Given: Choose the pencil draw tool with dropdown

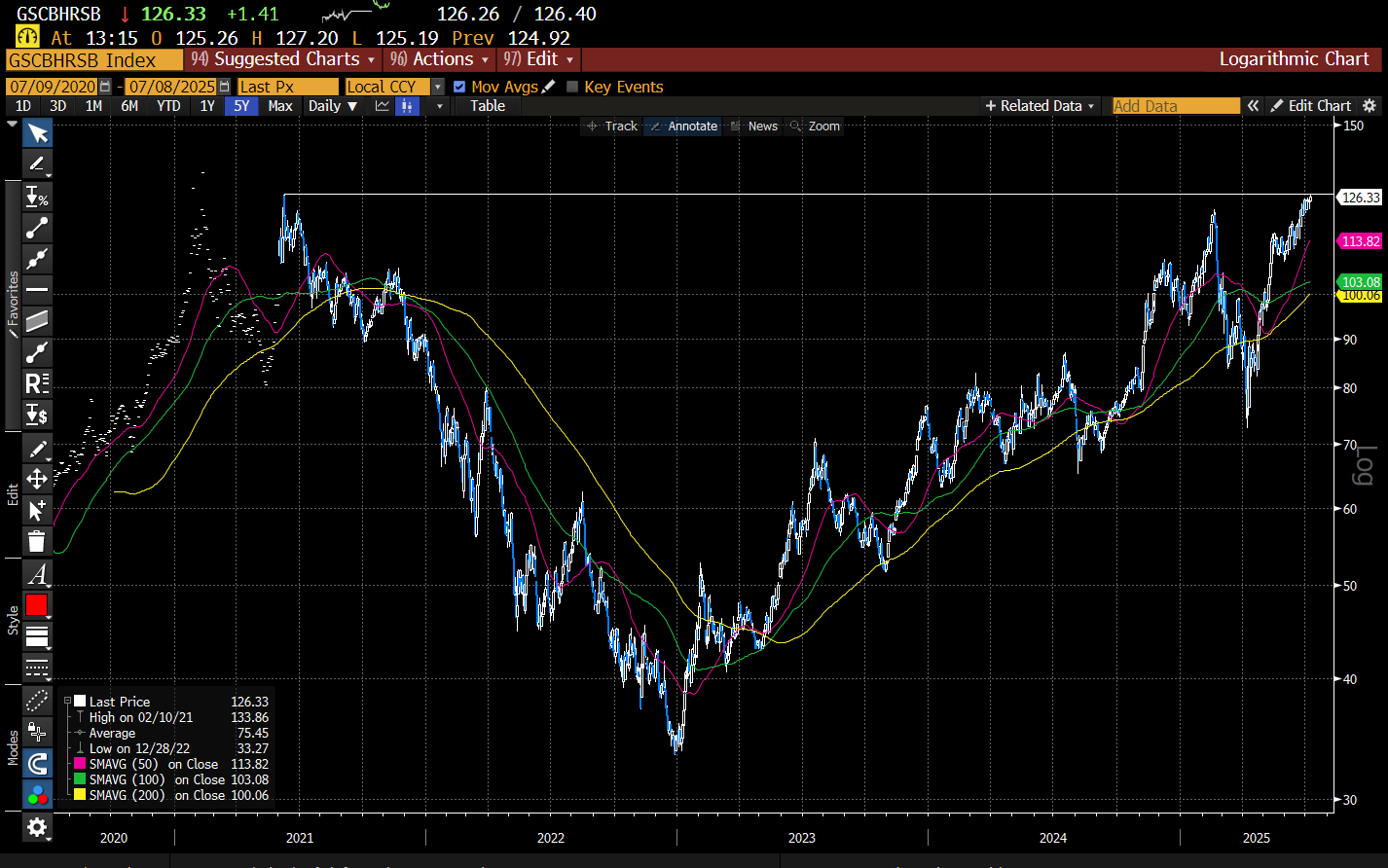Looking at the screenshot, I should click(37, 164).
